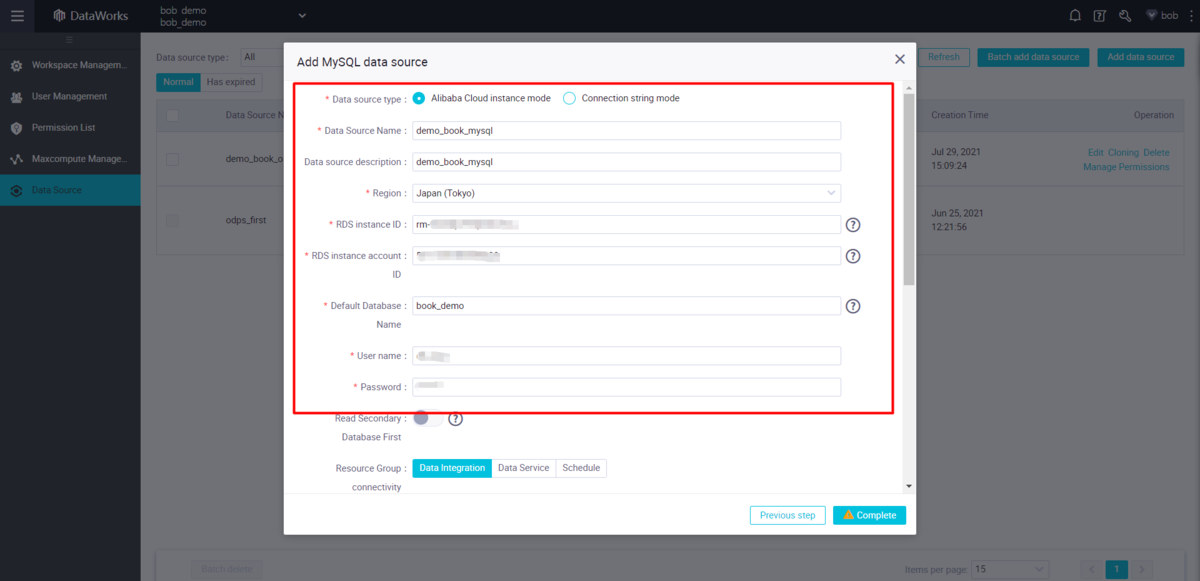Image resolution: width=1200 pixels, height=581 pixels.
Task: Click Delete link for demo_book source
Action: (x=1156, y=152)
